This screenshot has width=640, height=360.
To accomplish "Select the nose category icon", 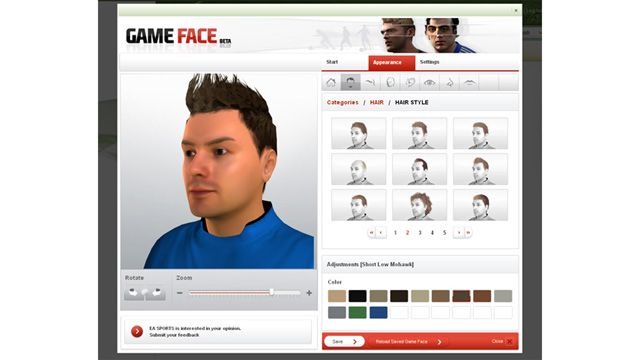I will coord(449,82).
